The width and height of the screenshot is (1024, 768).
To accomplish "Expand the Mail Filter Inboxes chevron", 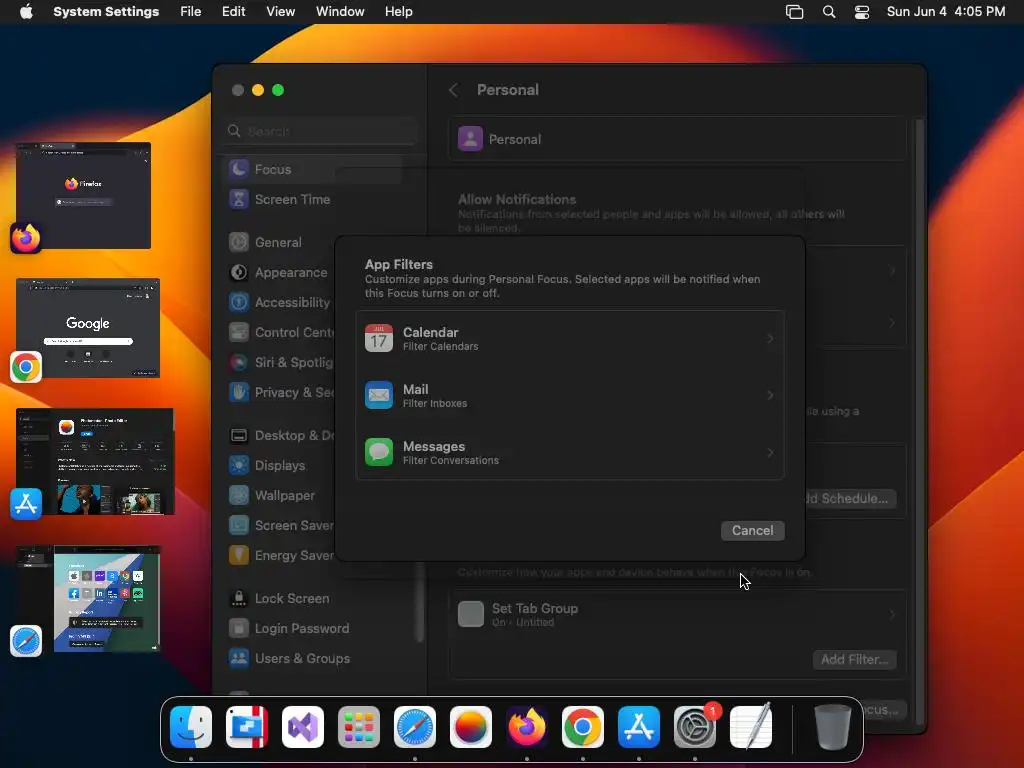I will pos(770,395).
